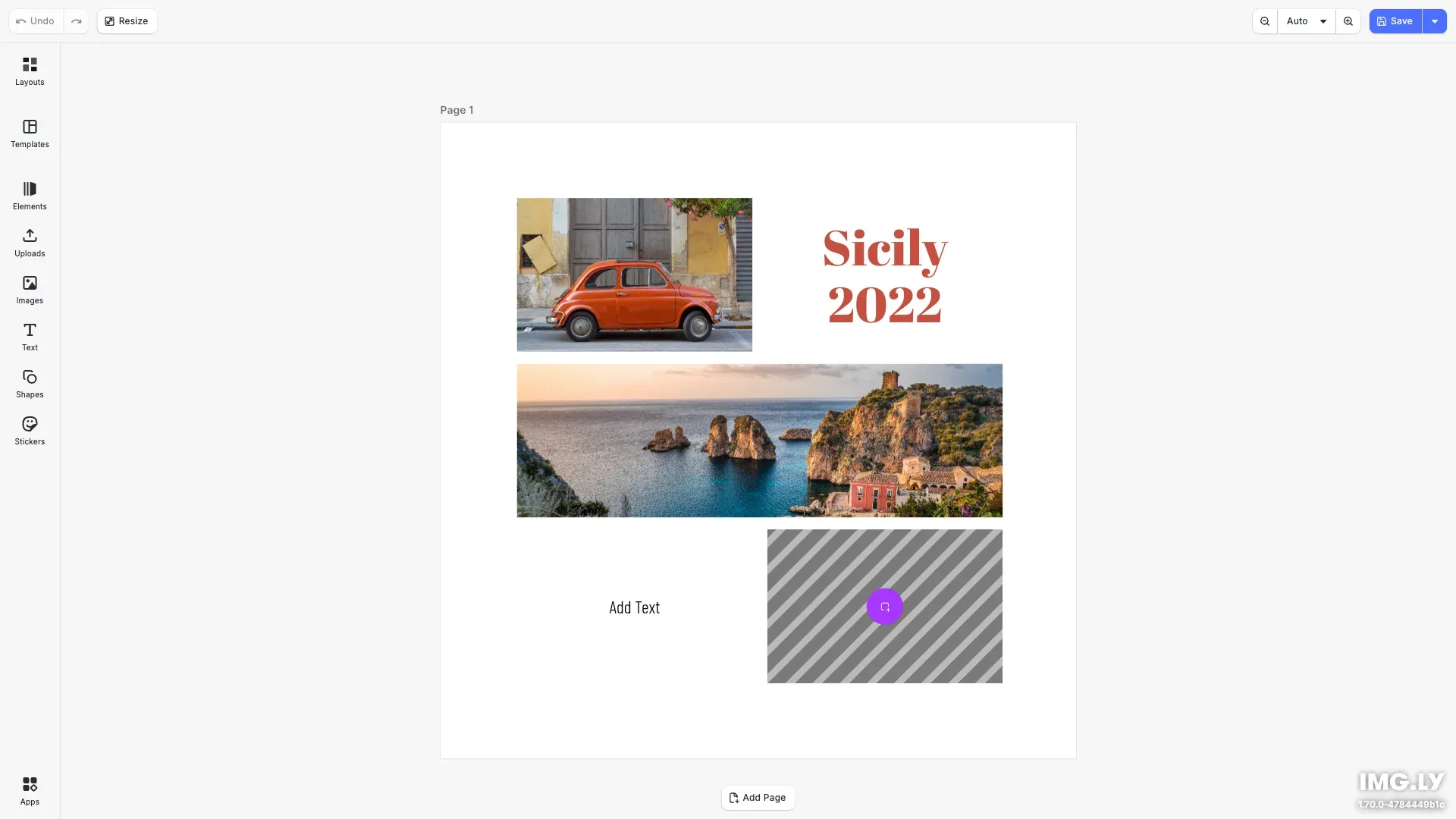Open the Uploads panel
This screenshot has height=819, width=1456.
point(30,242)
